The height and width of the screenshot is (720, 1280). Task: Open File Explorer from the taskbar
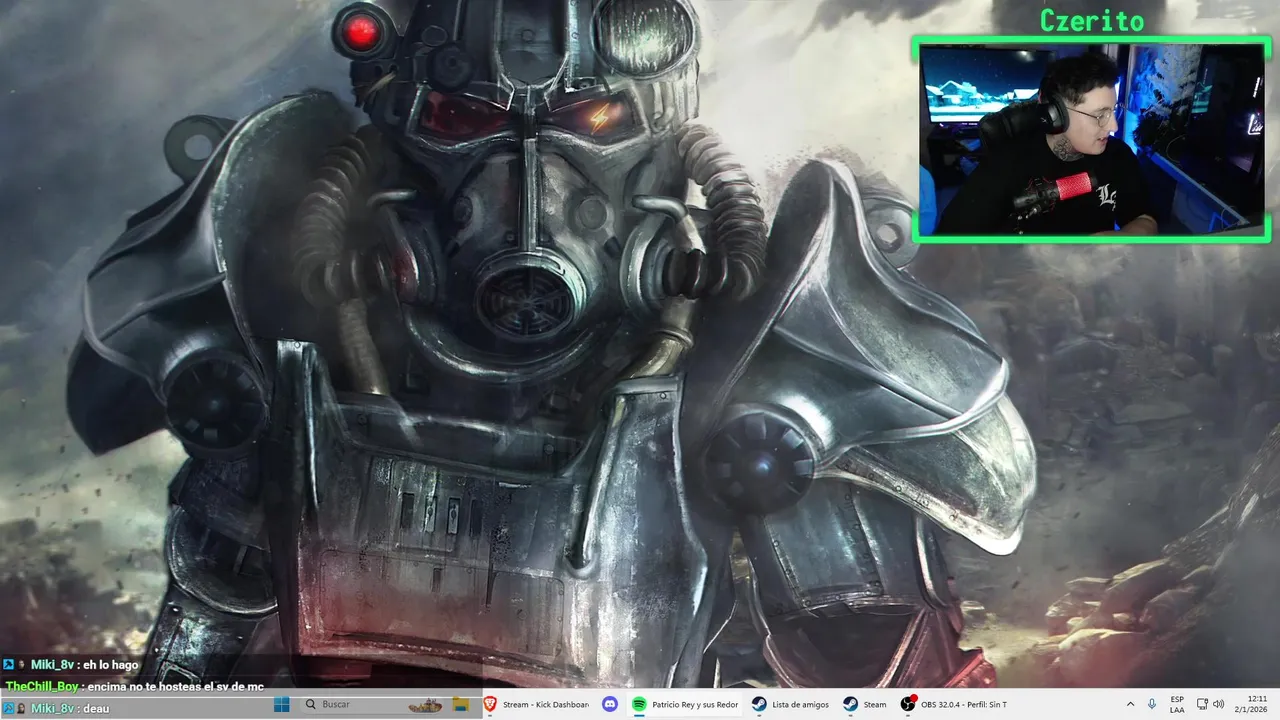[x=461, y=704]
